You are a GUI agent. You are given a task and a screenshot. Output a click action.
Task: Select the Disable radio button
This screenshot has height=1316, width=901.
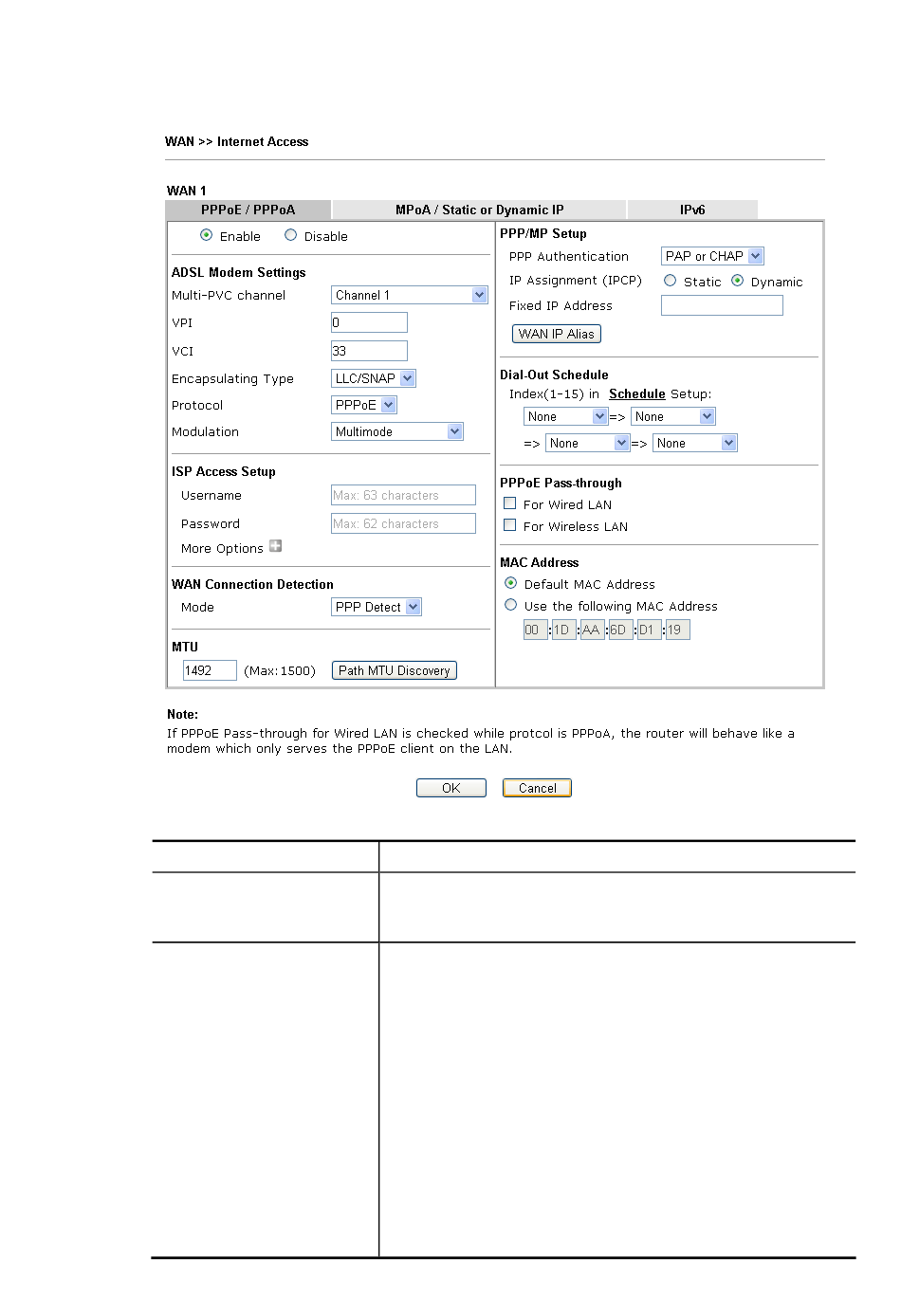[290, 235]
